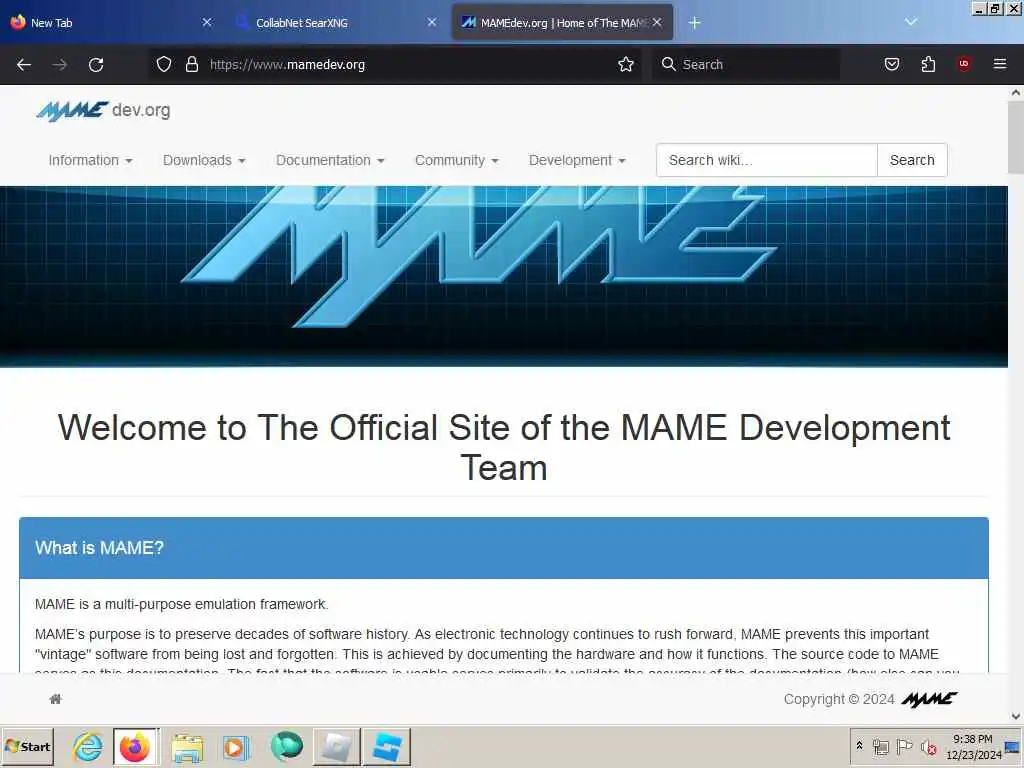
Task: Switch to the CollabNet SearXNG tab
Action: coord(336,22)
